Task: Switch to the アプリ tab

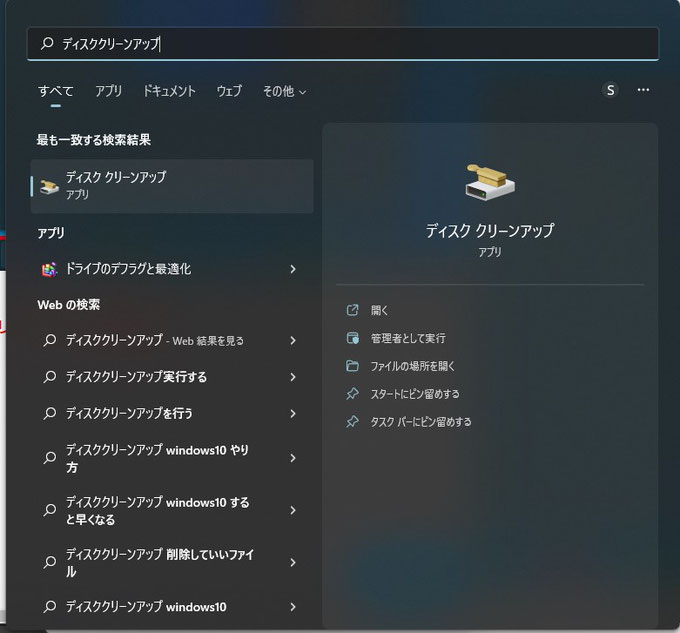Action: (108, 91)
